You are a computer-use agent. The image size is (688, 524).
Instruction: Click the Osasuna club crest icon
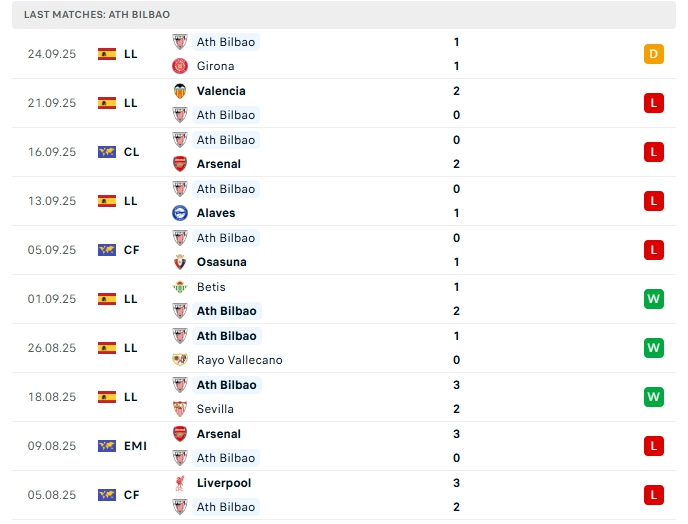pyautogui.click(x=180, y=262)
